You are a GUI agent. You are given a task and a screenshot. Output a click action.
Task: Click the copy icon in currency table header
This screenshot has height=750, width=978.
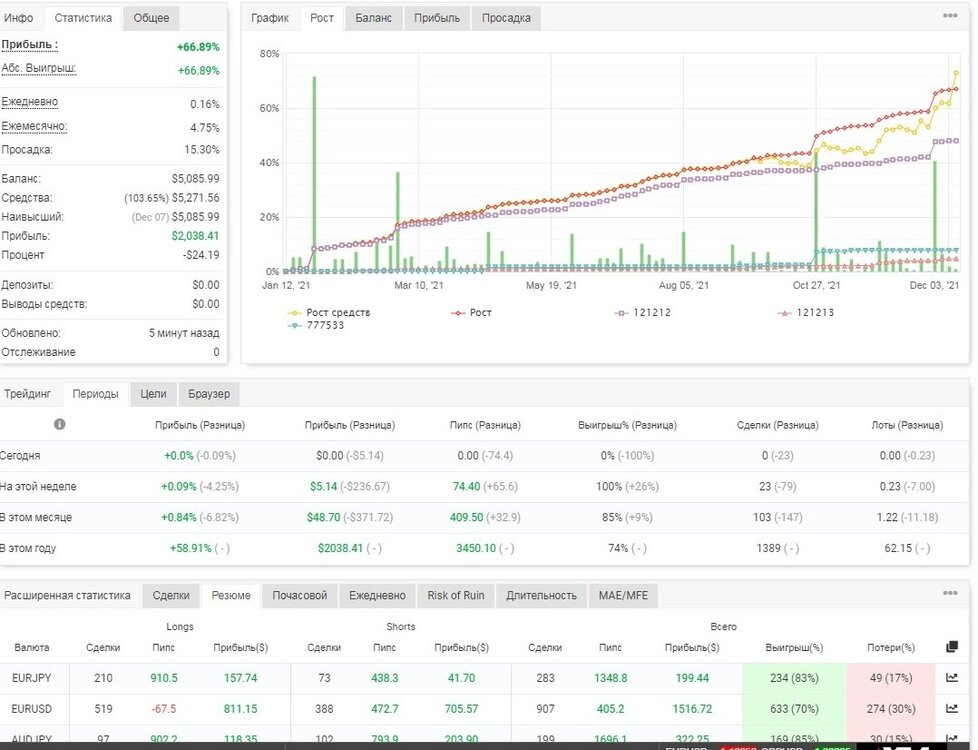(x=952, y=647)
